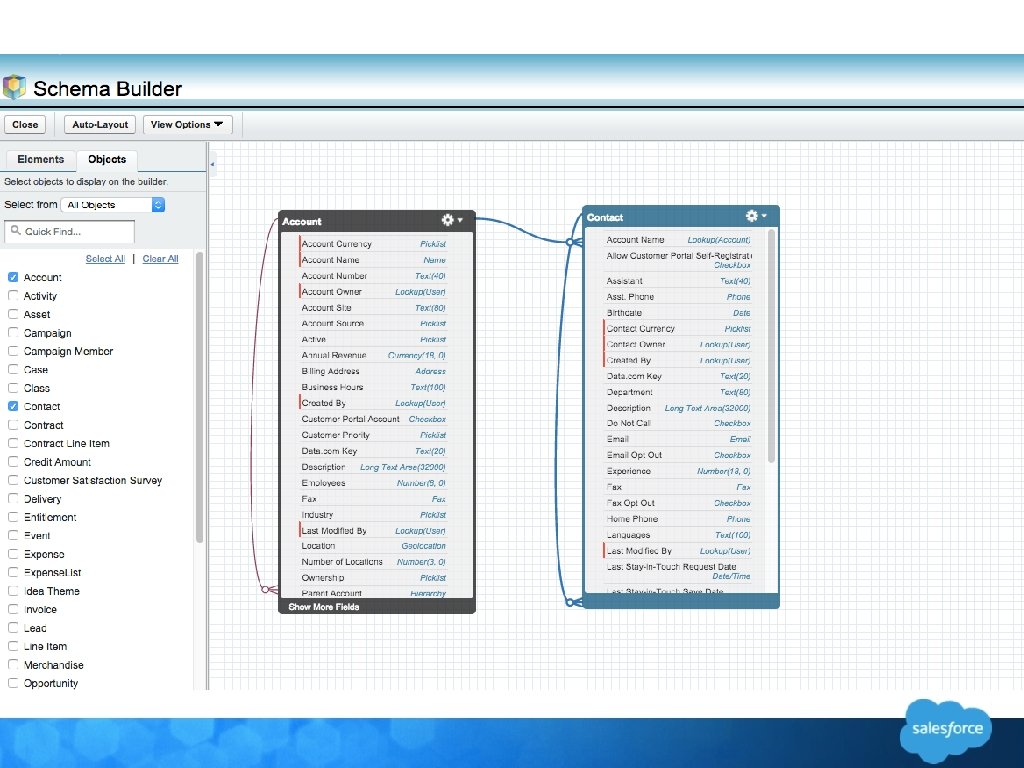This screenshot has width=1024, height=768.
Task: Check the Idea Theme checkbox
Action: pos(13,590)
